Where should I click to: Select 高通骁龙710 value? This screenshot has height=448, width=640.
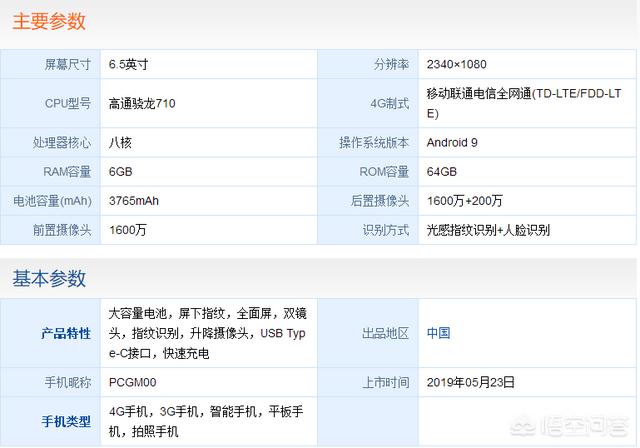142,104
